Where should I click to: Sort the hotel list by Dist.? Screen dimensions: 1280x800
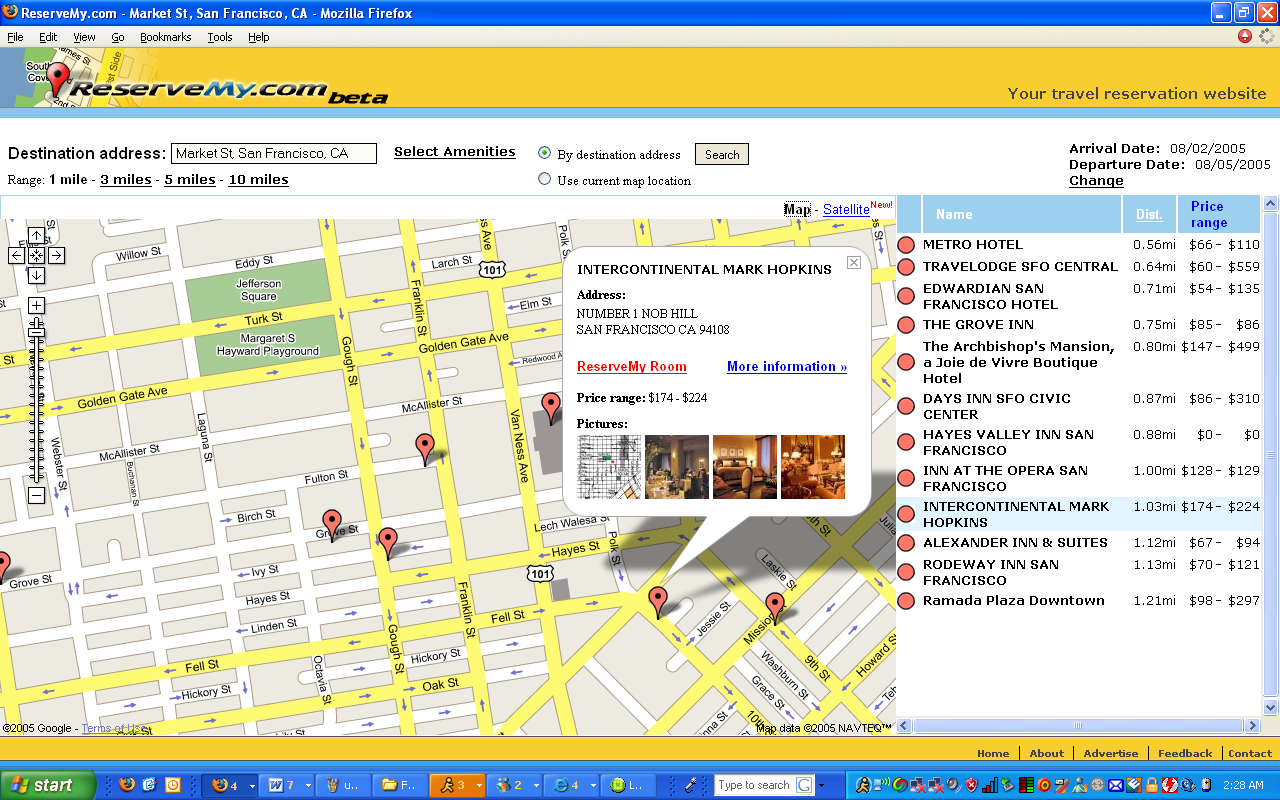[1149, 215]
